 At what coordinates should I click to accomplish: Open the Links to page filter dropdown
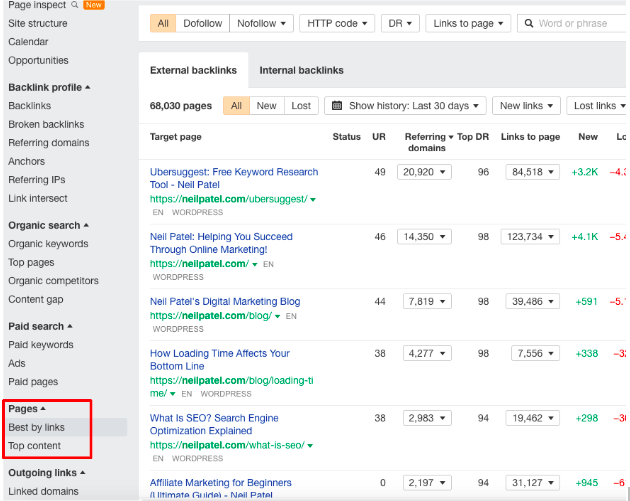click(467, 23)
